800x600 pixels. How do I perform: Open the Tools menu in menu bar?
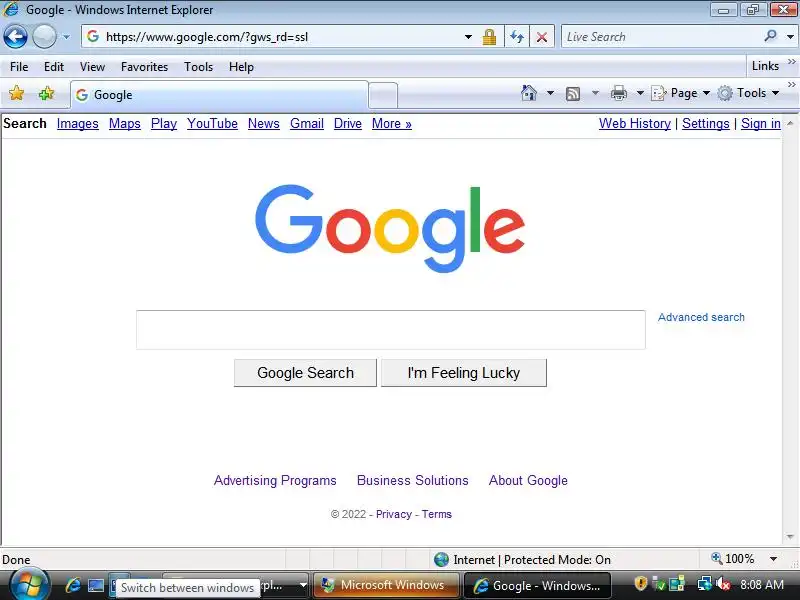click(198, 67)
